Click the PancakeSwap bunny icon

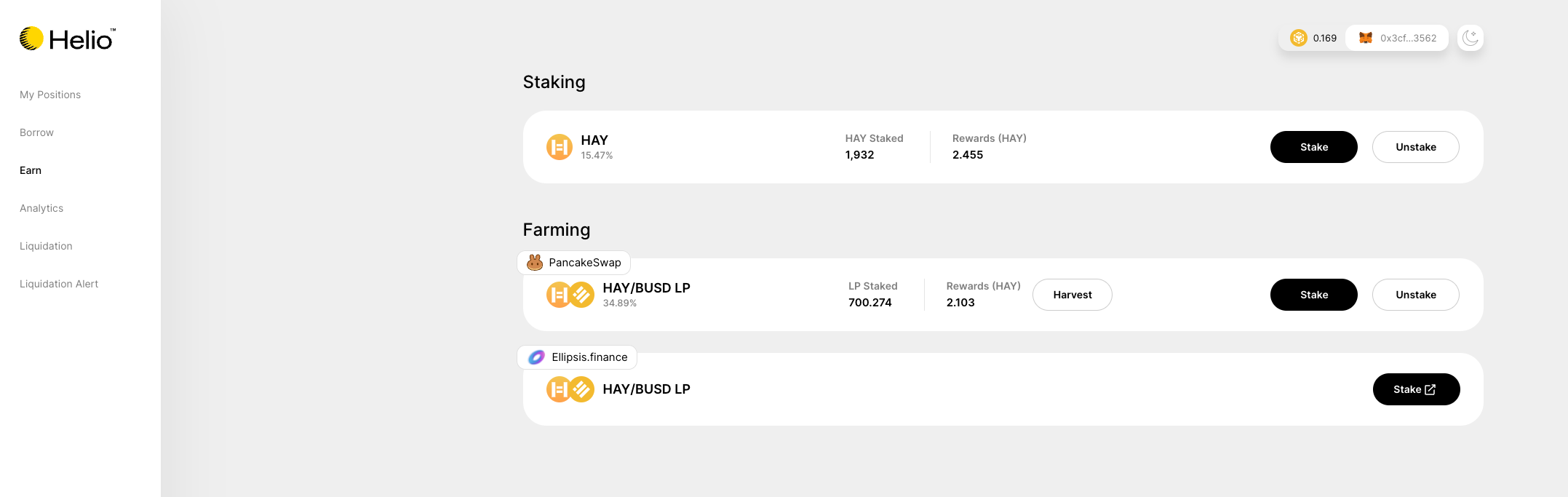(535, 263)
